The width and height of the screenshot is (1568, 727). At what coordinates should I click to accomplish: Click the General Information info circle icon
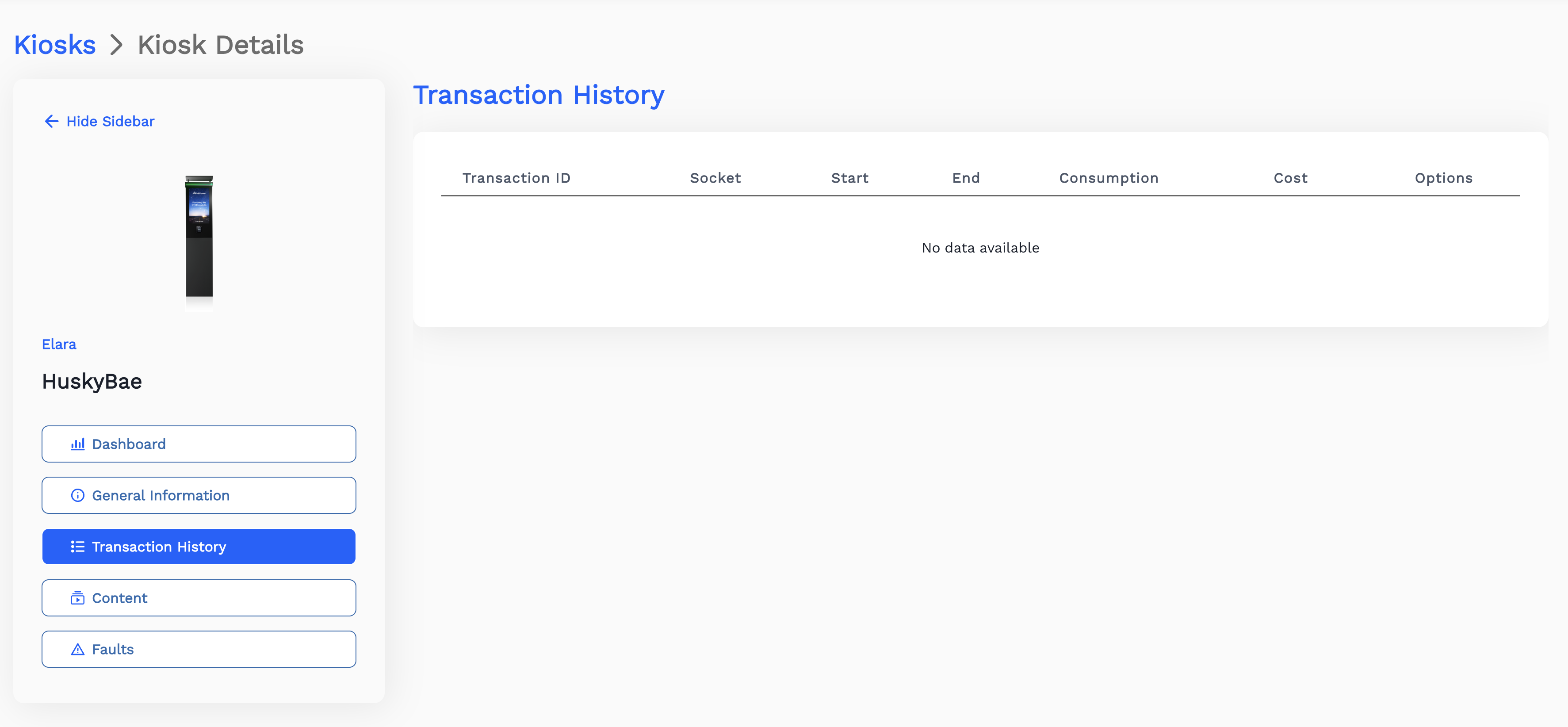click(x=77, y=496)
